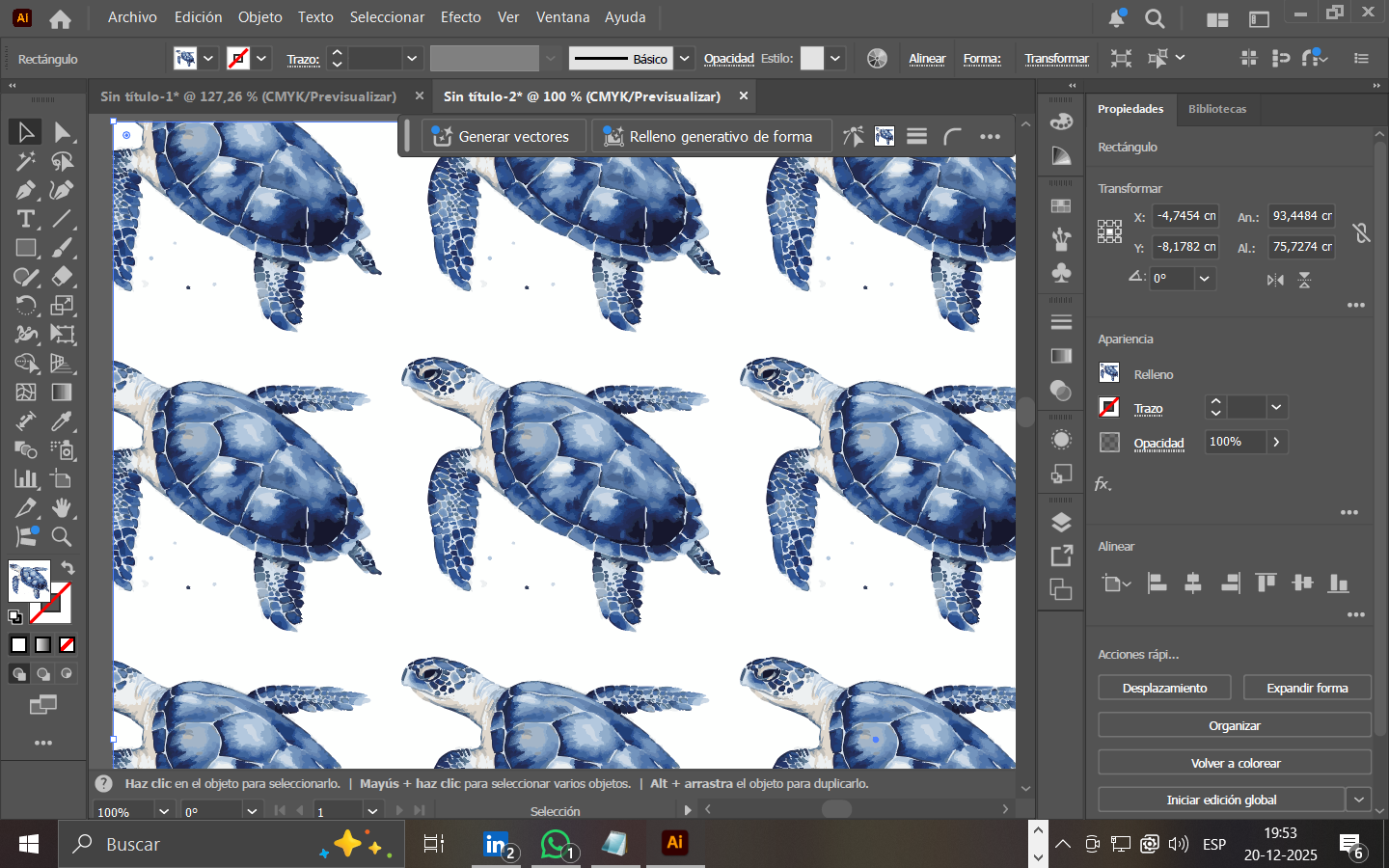Screen dimensions: 1389x868
Task: Select the Direct Selection tool
Action: (63, 132)
